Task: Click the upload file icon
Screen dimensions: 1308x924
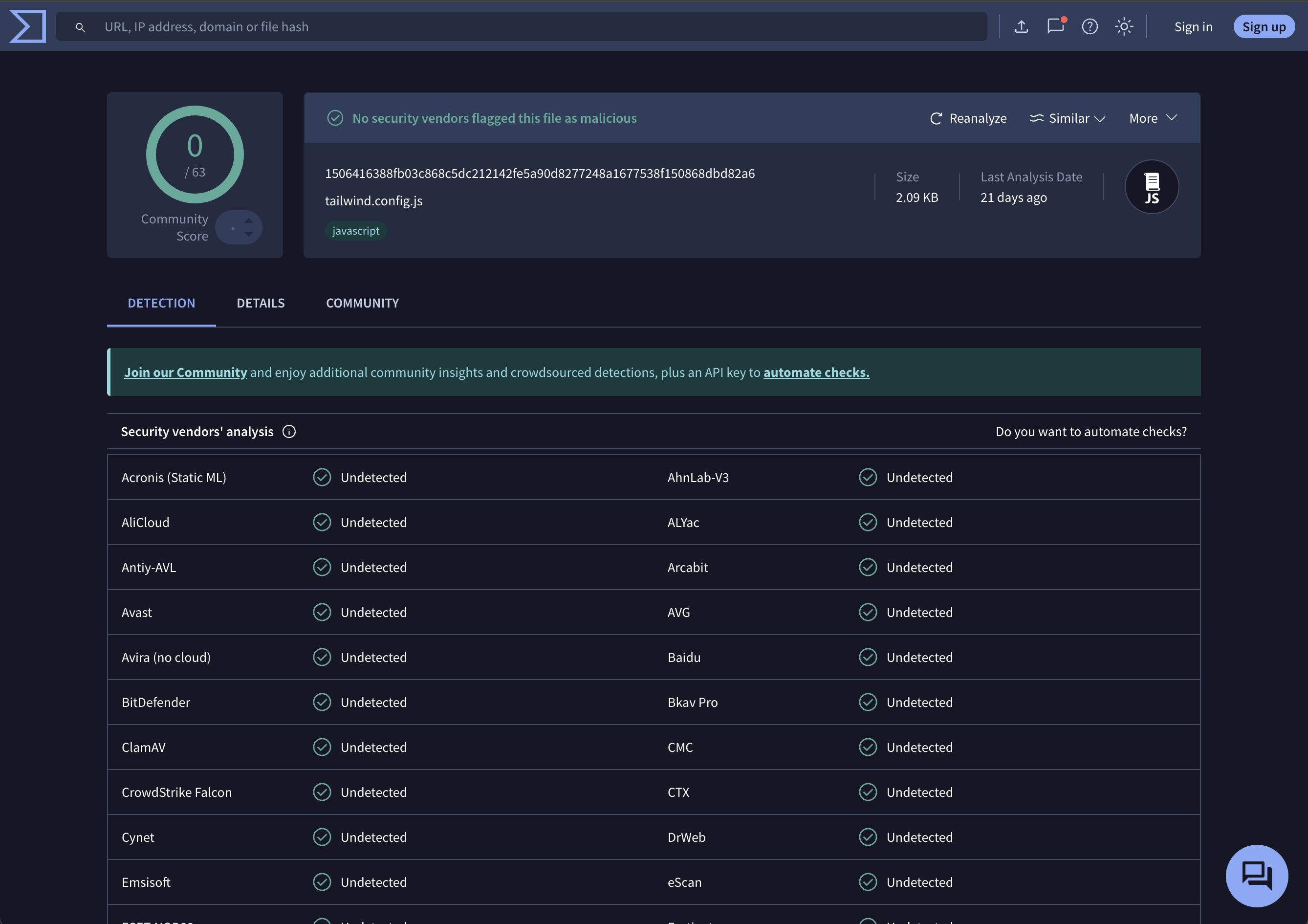Action: click(x=1022, y=26)
